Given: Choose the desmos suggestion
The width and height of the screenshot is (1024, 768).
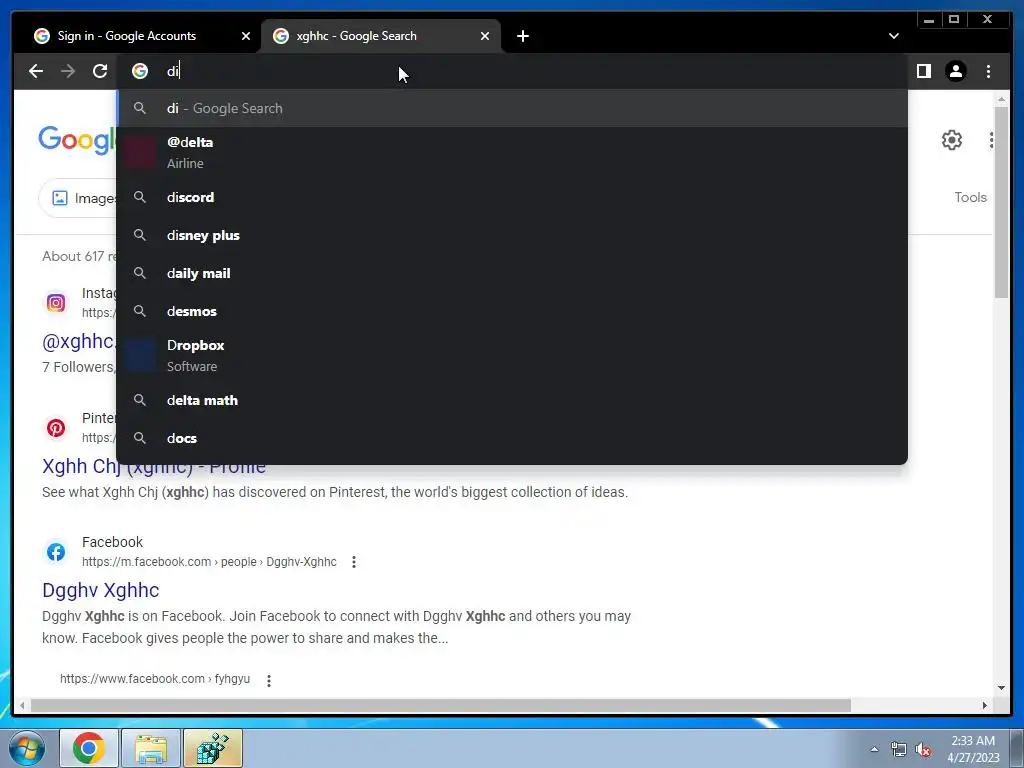Looking at the screenshot, I should (x=512, y=311).
